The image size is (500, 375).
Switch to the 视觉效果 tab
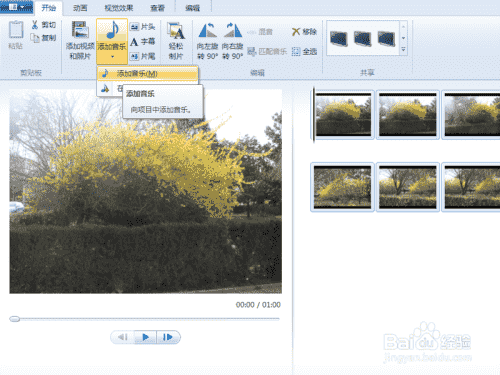click(119, 8)
